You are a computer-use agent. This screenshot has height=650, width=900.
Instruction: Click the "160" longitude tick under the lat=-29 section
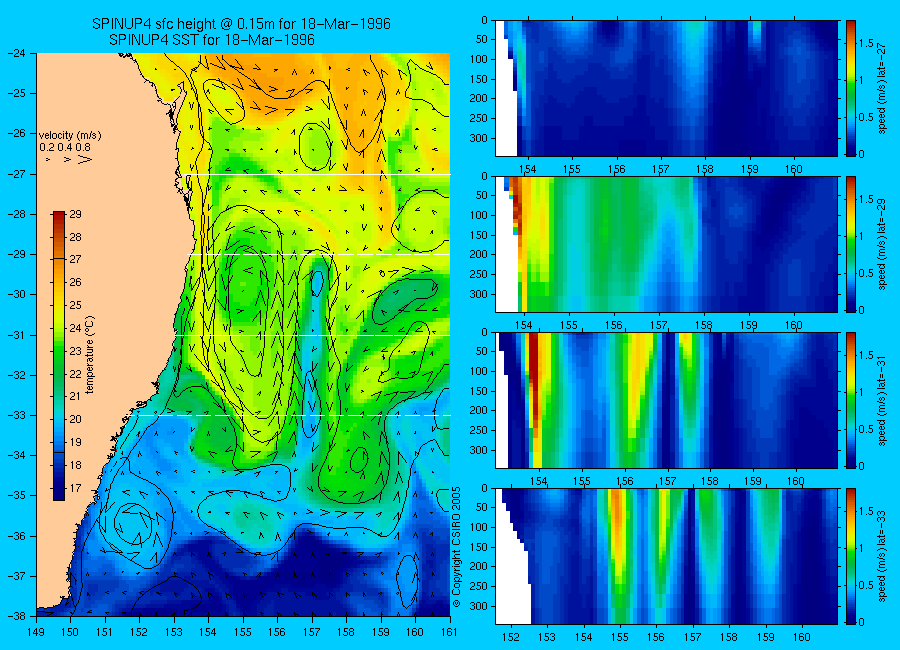coord(794,325)
